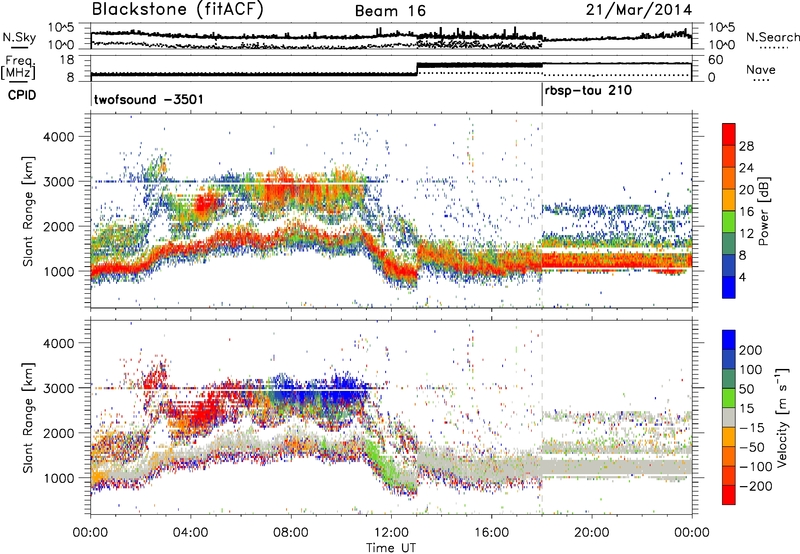Viewport: 800px width, 554px height.
Task: Select the "N.Sky" legend label
Action: click(x=19, y=37)
